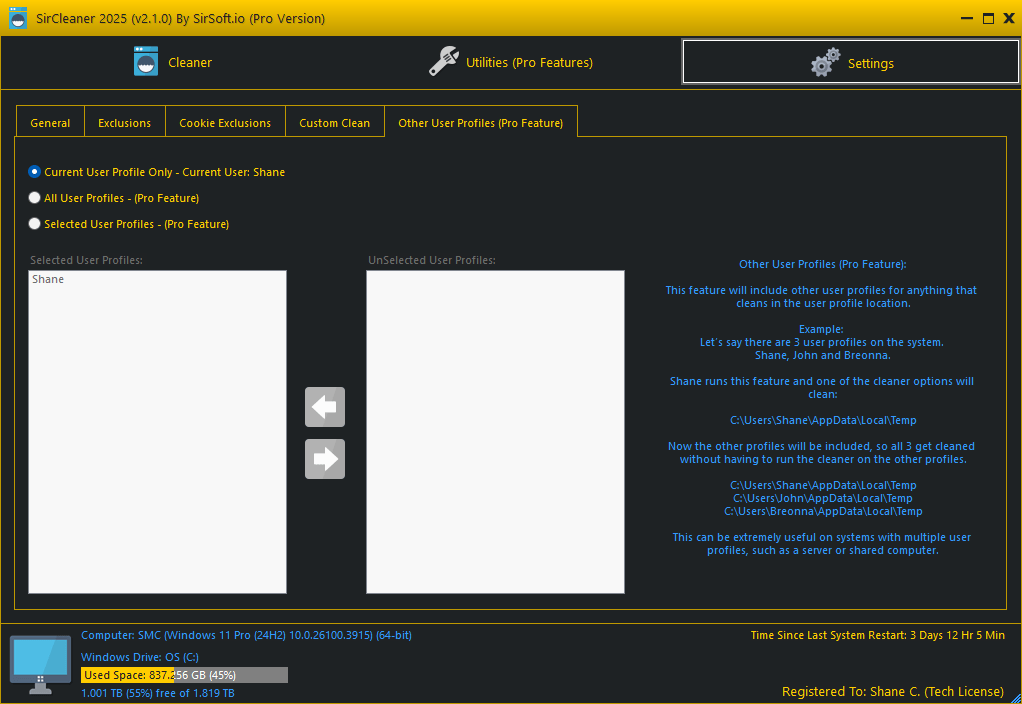Select Other User Profiles (Pro Feature) tab
This screenshot has height=704, width=1022.
point(480,123)
